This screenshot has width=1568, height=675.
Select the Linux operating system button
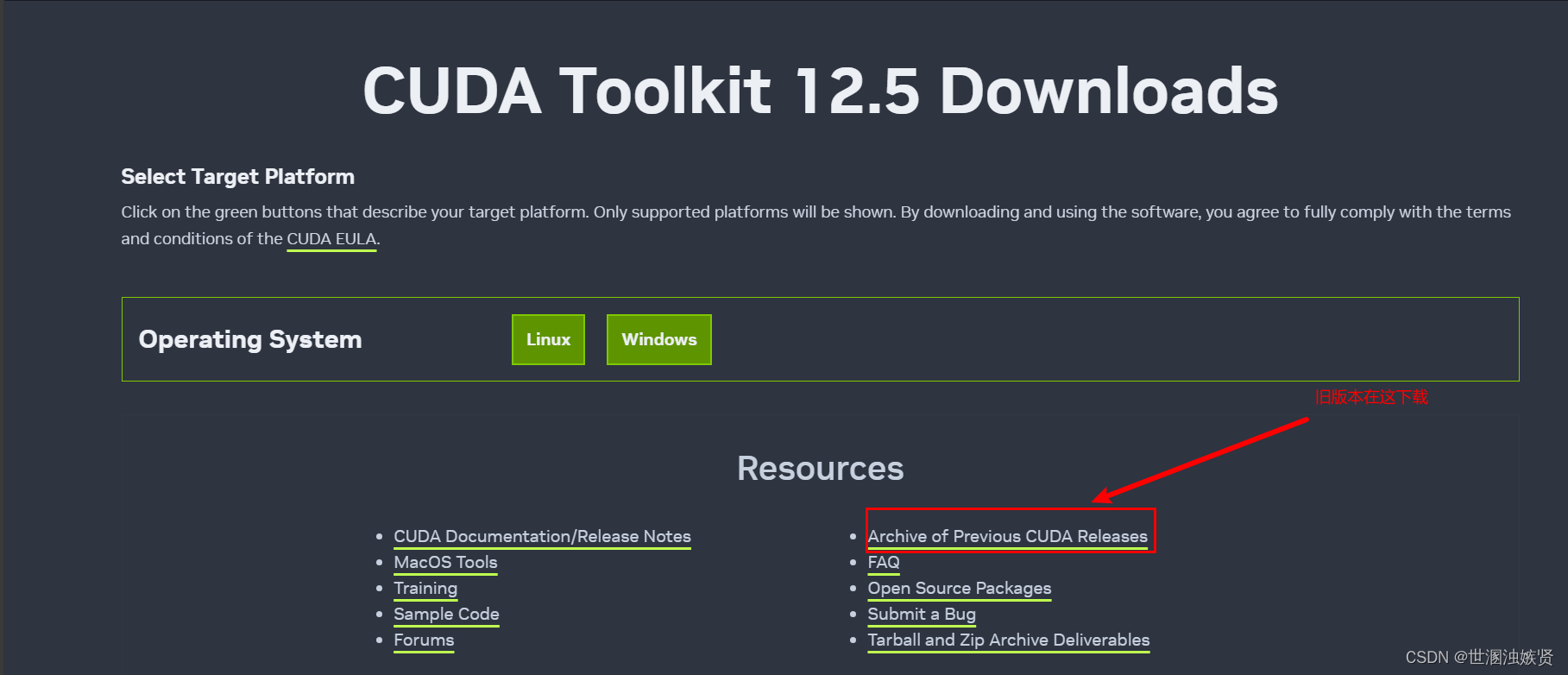pyautogui.click(x=548, y=339)
